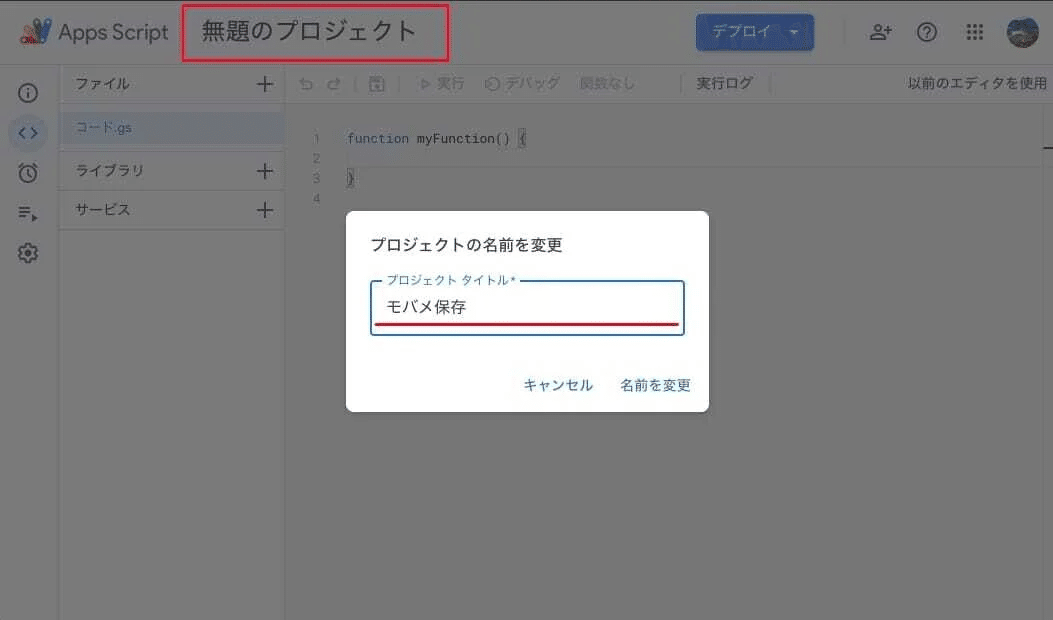Share project via add-collaborators icon
The image size is (1053, 620).
pyautogui.click(x=880, y=32)
